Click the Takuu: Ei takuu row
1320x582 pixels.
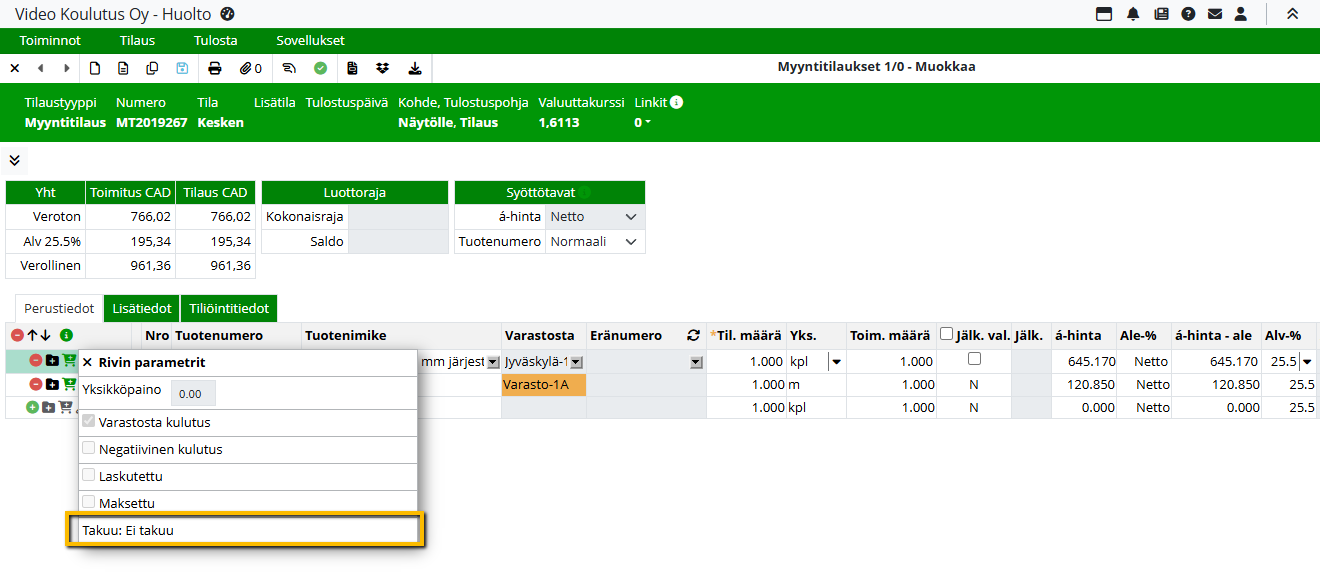(246, 530)
